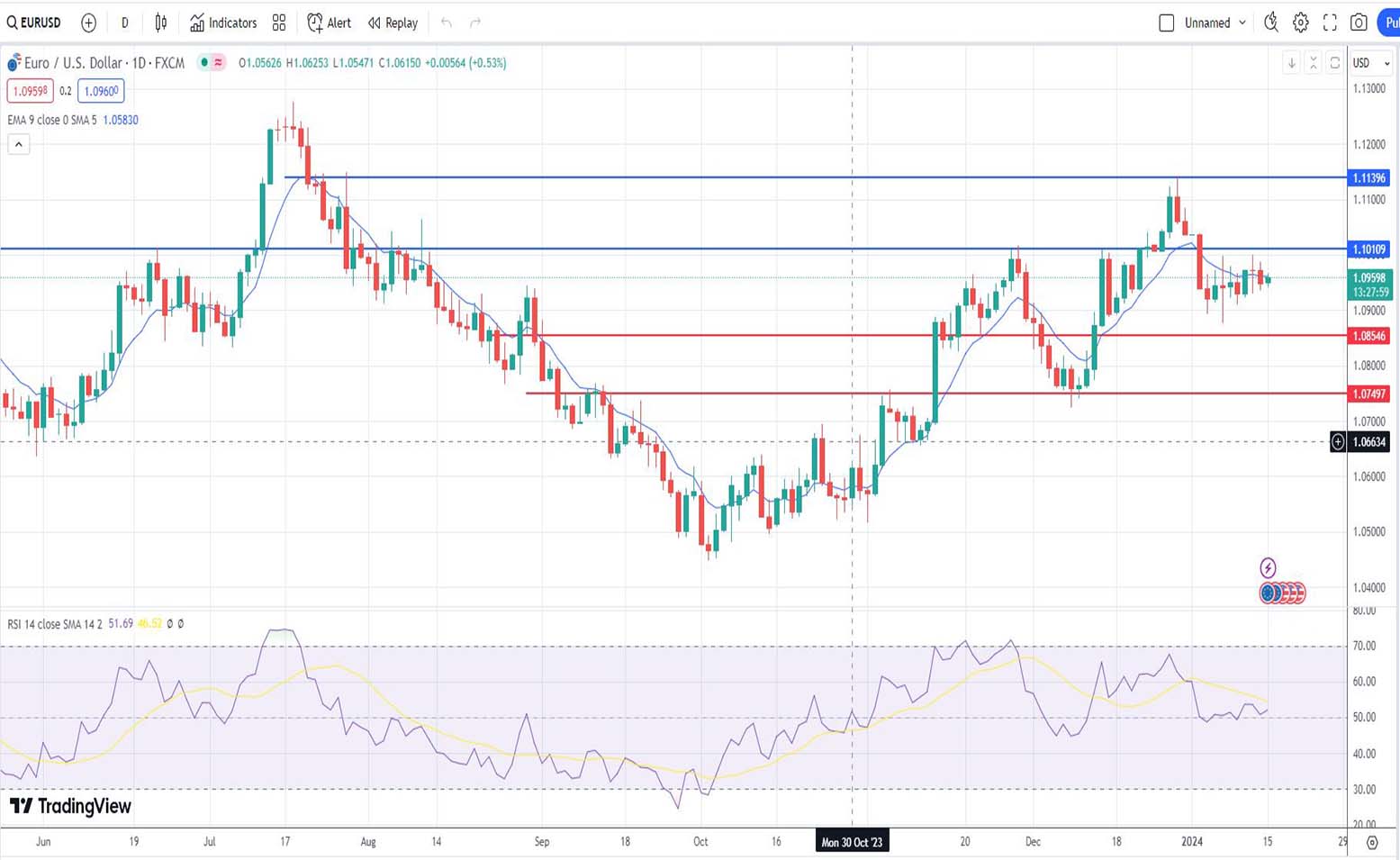Viewport: 1400px width, 860px height.
Task: Open the D timeframe interval menu
Action: (124, 23)
